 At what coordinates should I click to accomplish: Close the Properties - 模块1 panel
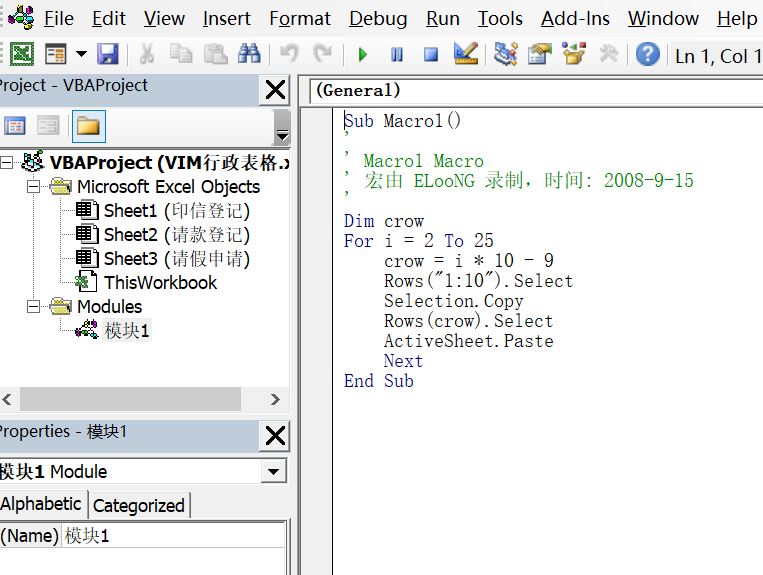[x=275, y=435]
